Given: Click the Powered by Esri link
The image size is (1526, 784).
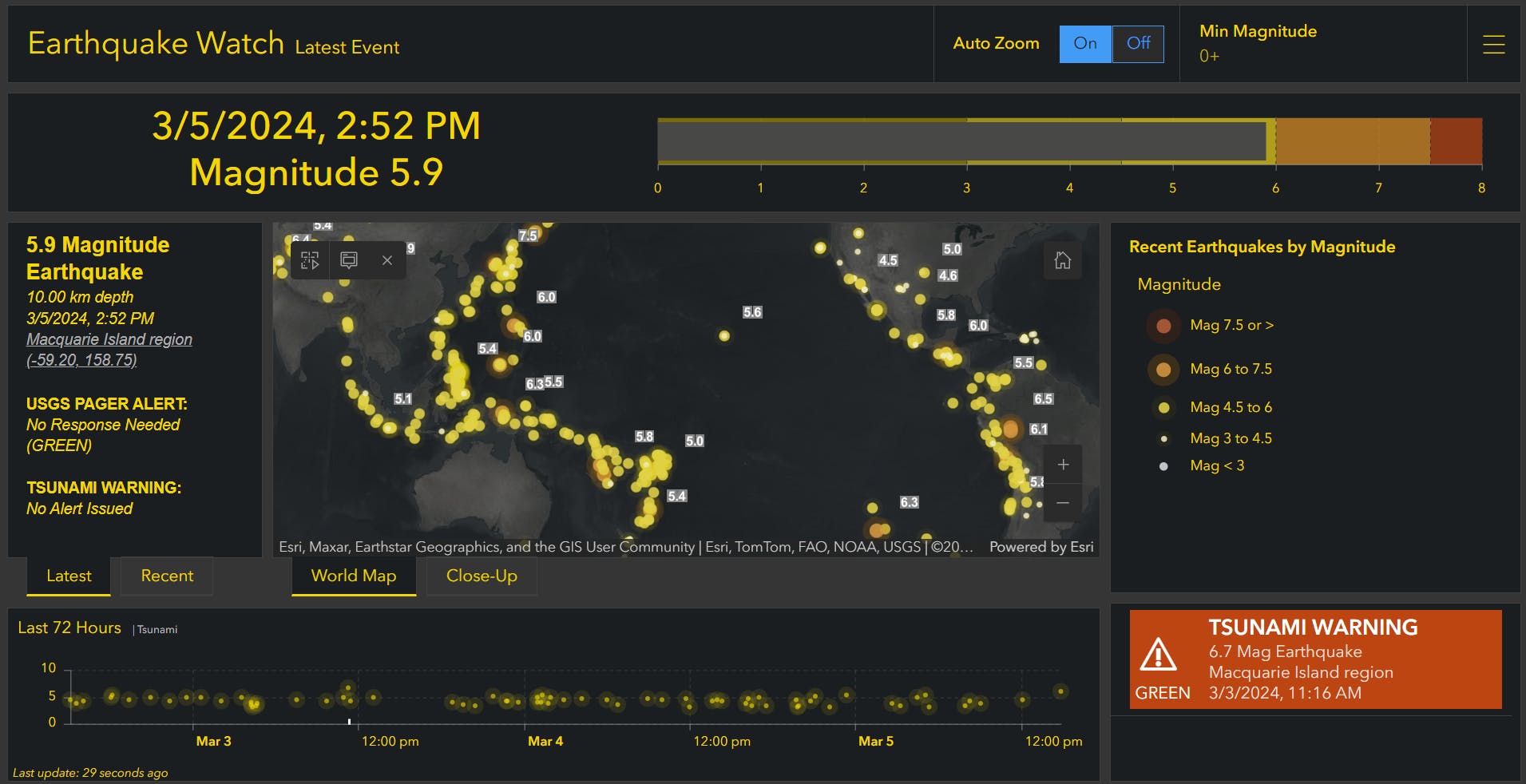Looking at the screenshot, I should pyautogui.click(x=1040, y=548).
